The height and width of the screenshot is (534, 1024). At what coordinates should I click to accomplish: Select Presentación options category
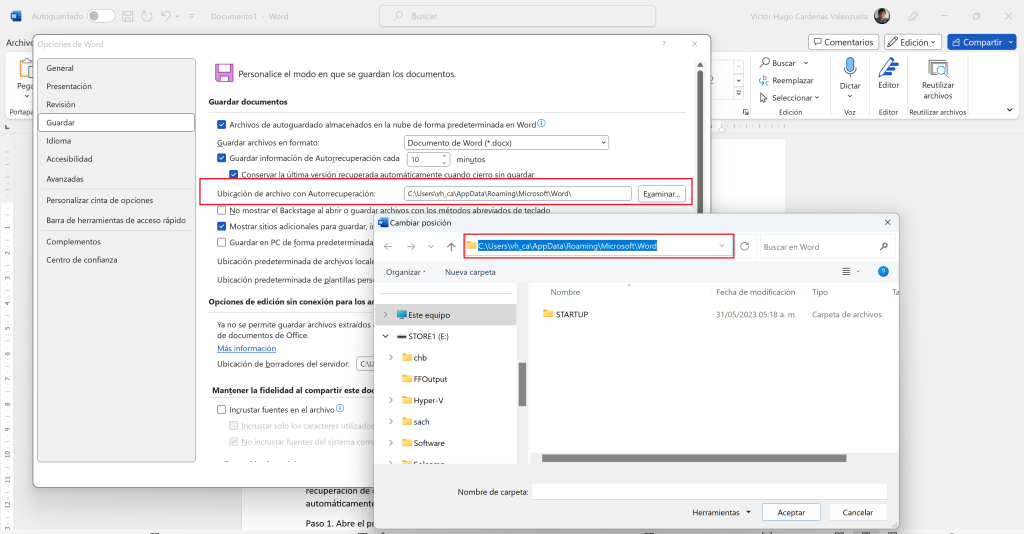coord(116,86)
